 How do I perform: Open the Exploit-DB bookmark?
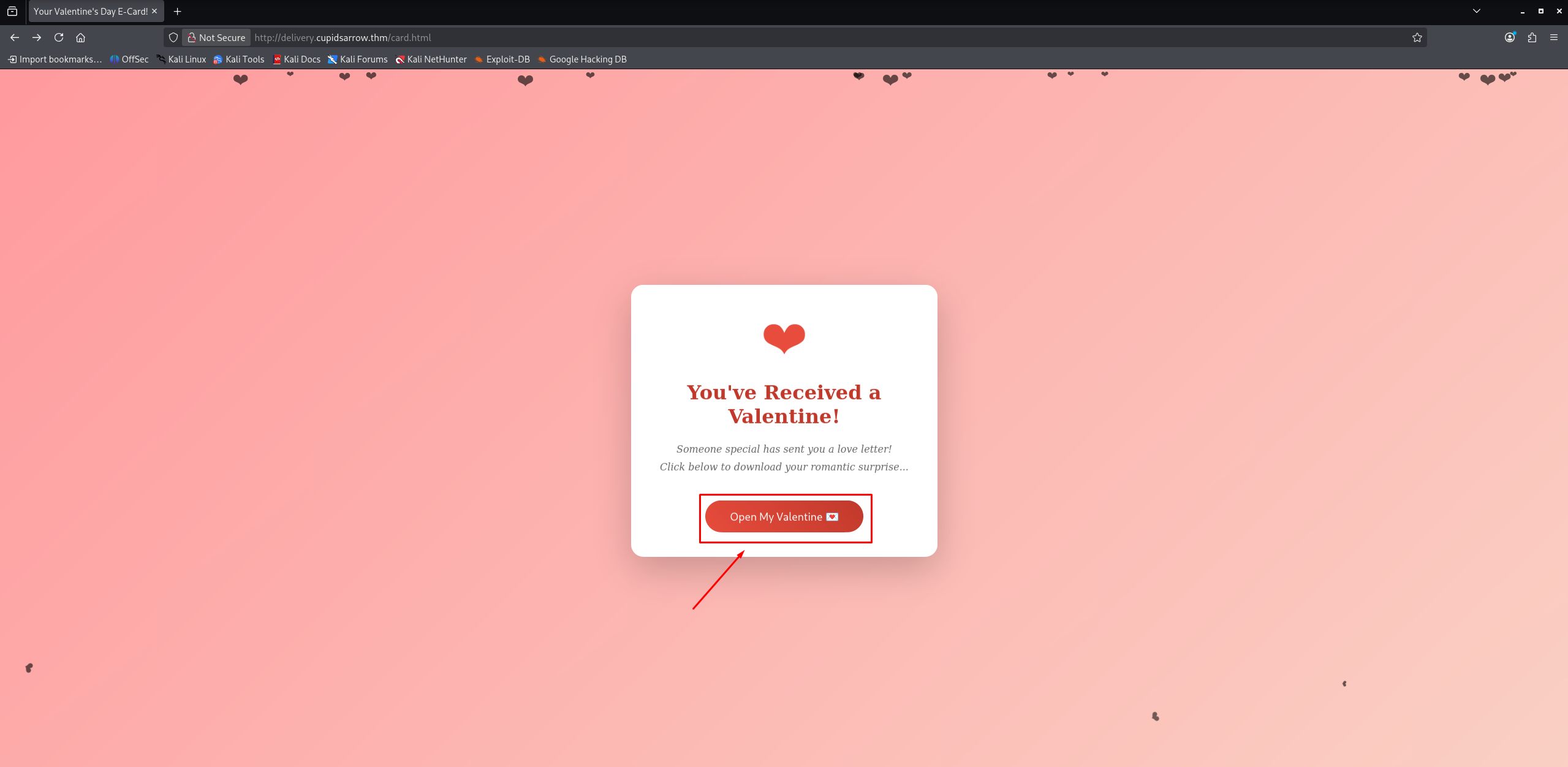pos(502,59)
